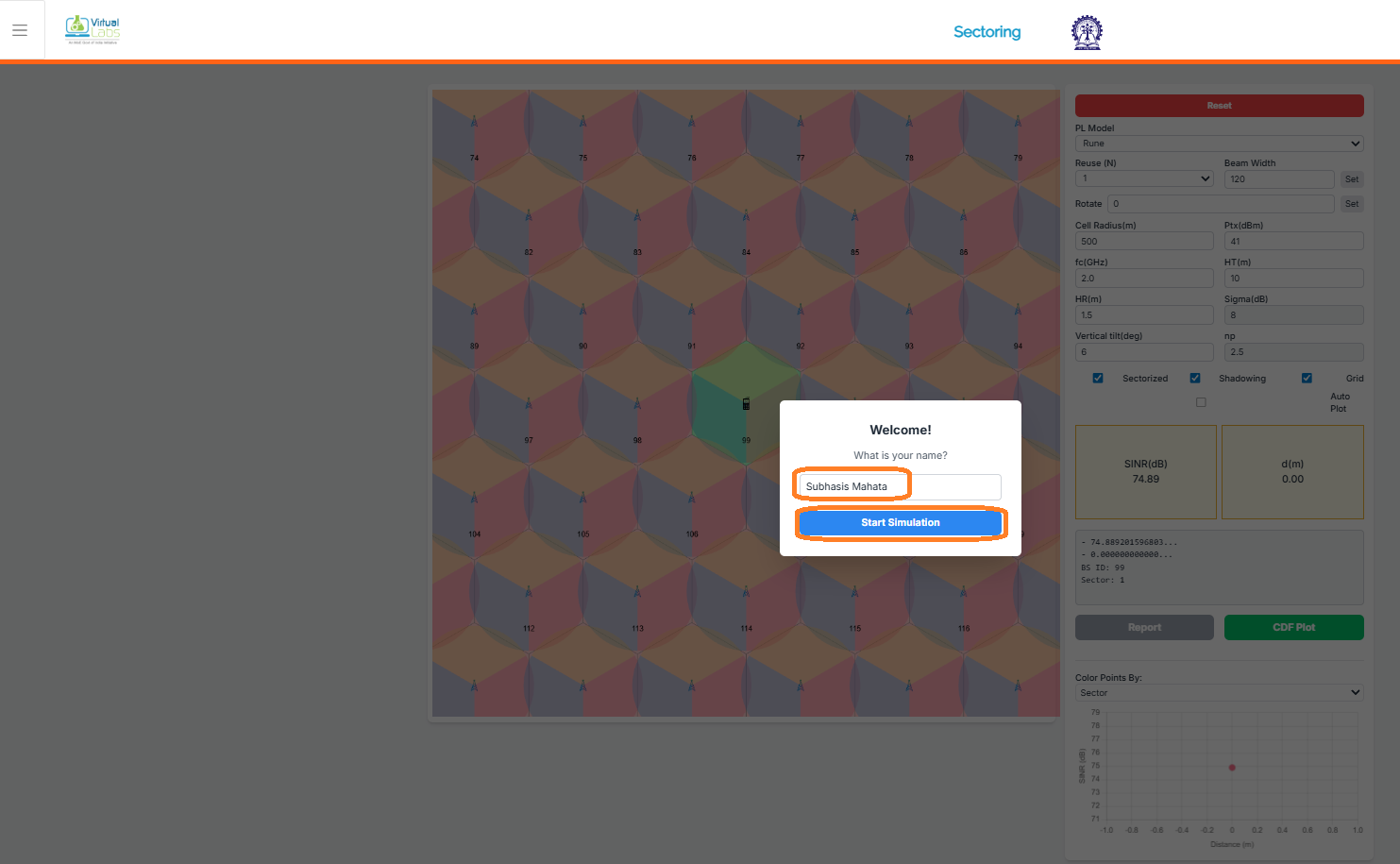Click the tower icon above cell 86
1400x864 pixels.
pos(964,216)
